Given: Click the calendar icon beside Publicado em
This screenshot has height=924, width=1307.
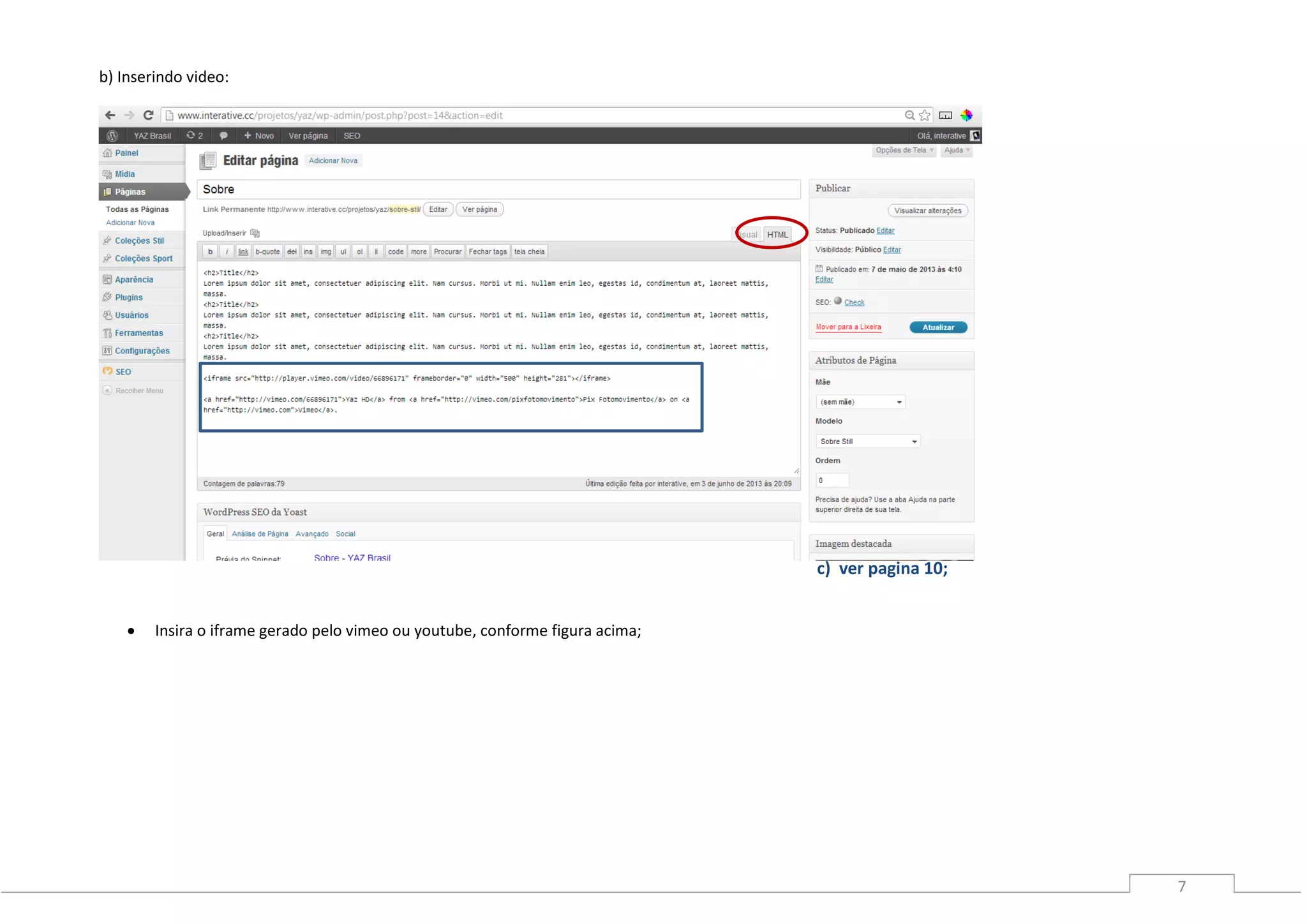Looking at the screenshot, I should tap(819, 269).
